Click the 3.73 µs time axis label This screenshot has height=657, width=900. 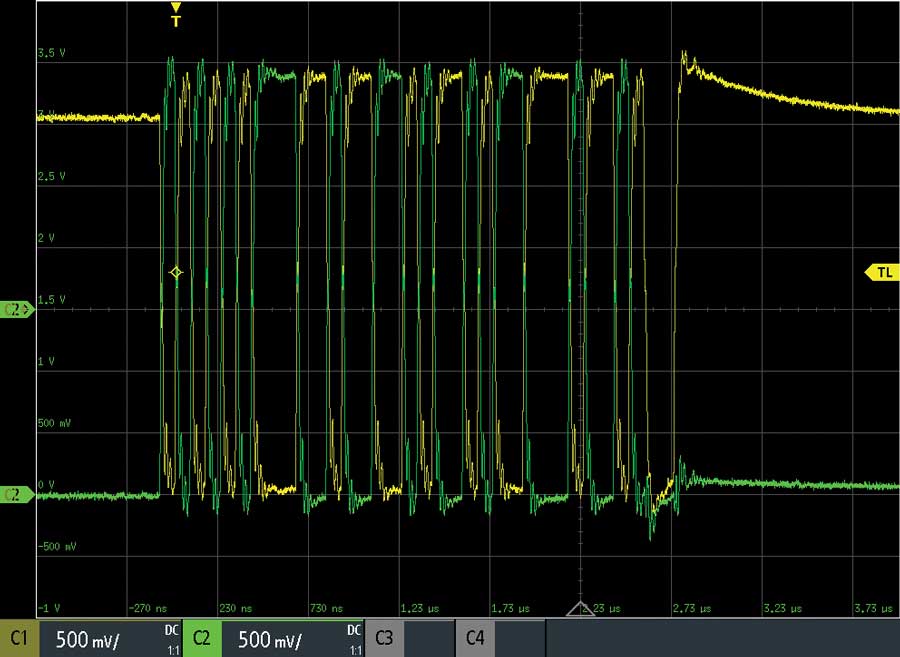tap(874, 607)
